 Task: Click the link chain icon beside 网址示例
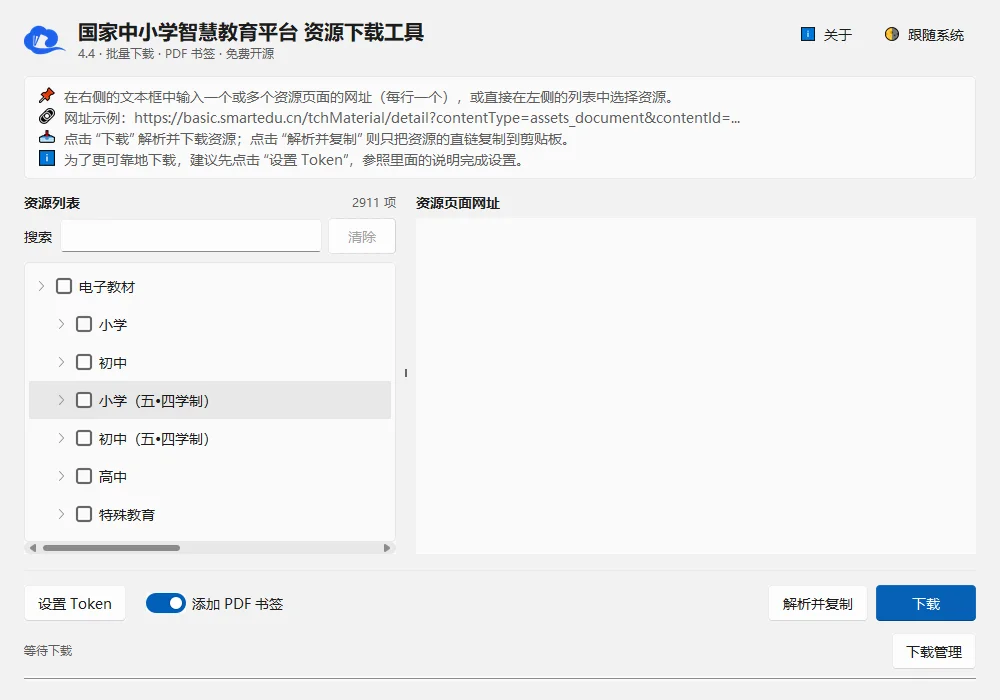(47, 117)
